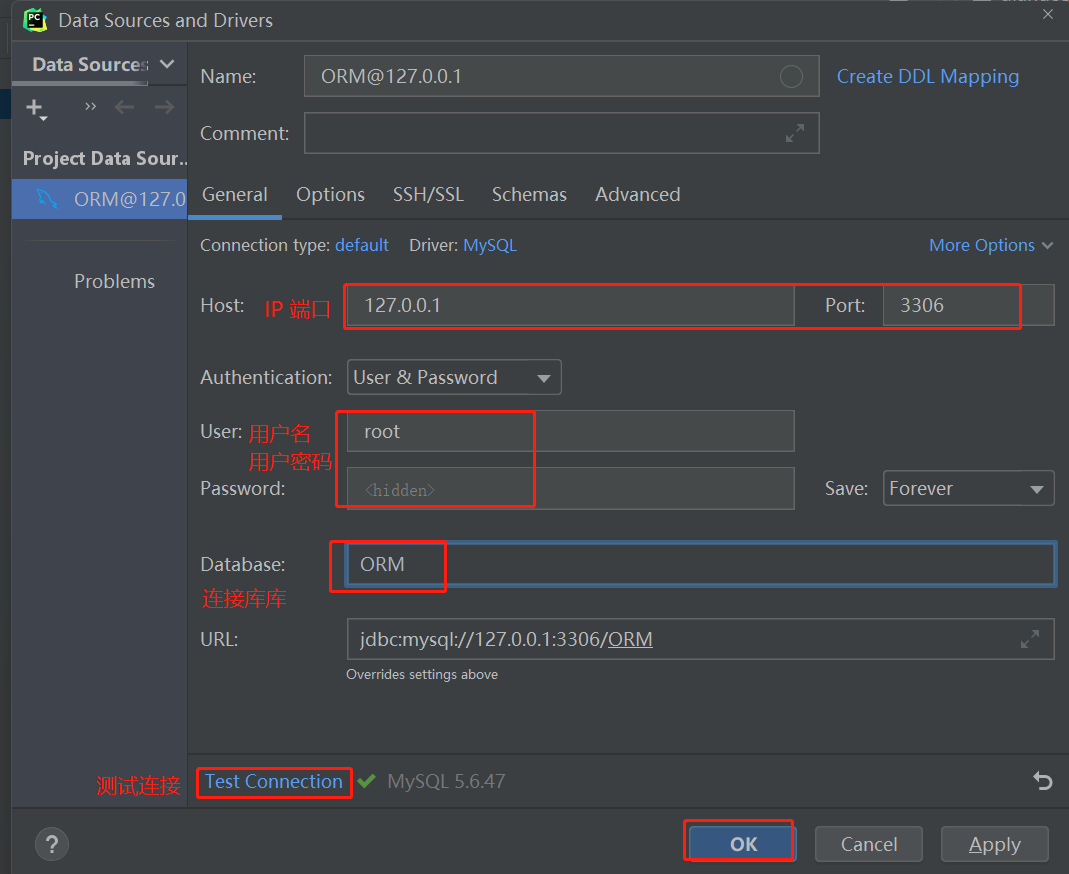Select ORM@127.0.0.1 in the data source list
This screenshot has height=874, width=1069.
[100, 199]
